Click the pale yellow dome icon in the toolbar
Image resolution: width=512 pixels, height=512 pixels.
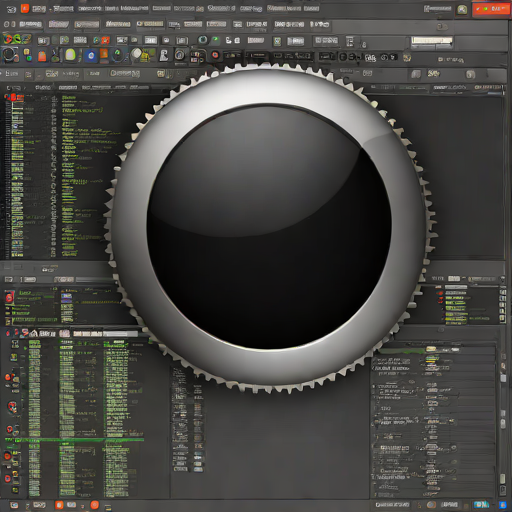(70, 54)
